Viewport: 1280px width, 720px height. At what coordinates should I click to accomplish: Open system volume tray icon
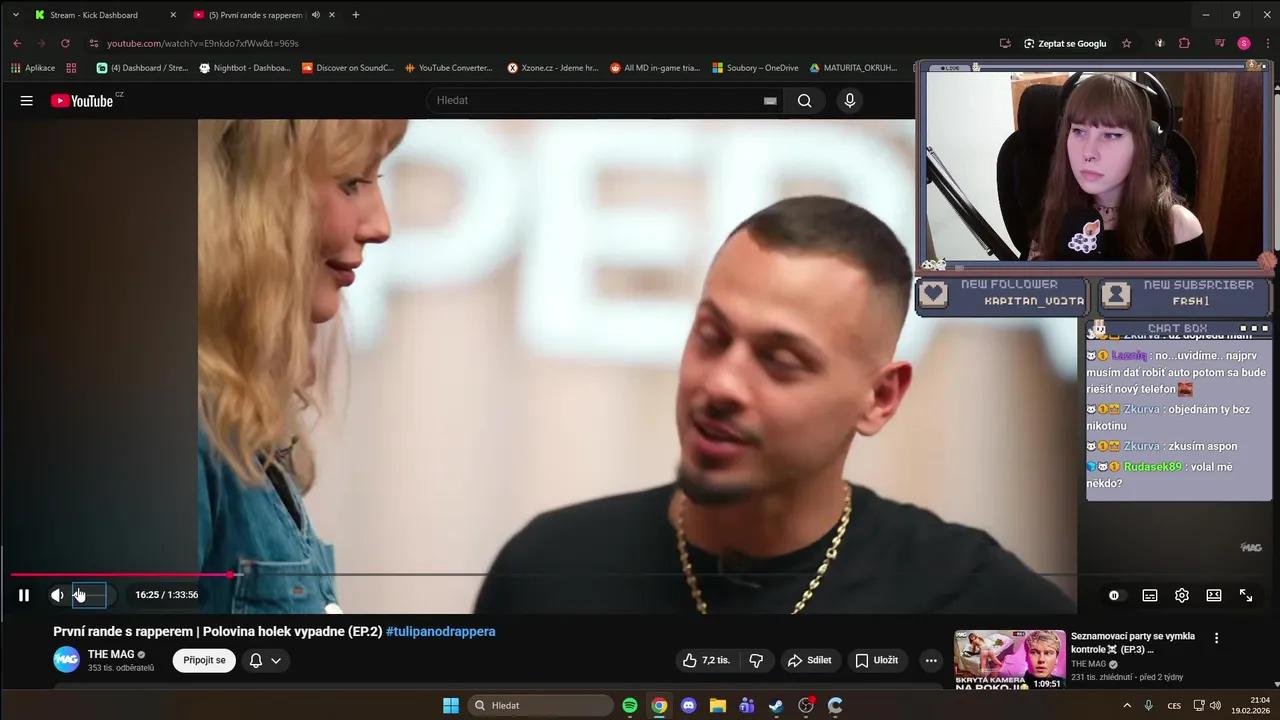click(x=1215, y=705)
